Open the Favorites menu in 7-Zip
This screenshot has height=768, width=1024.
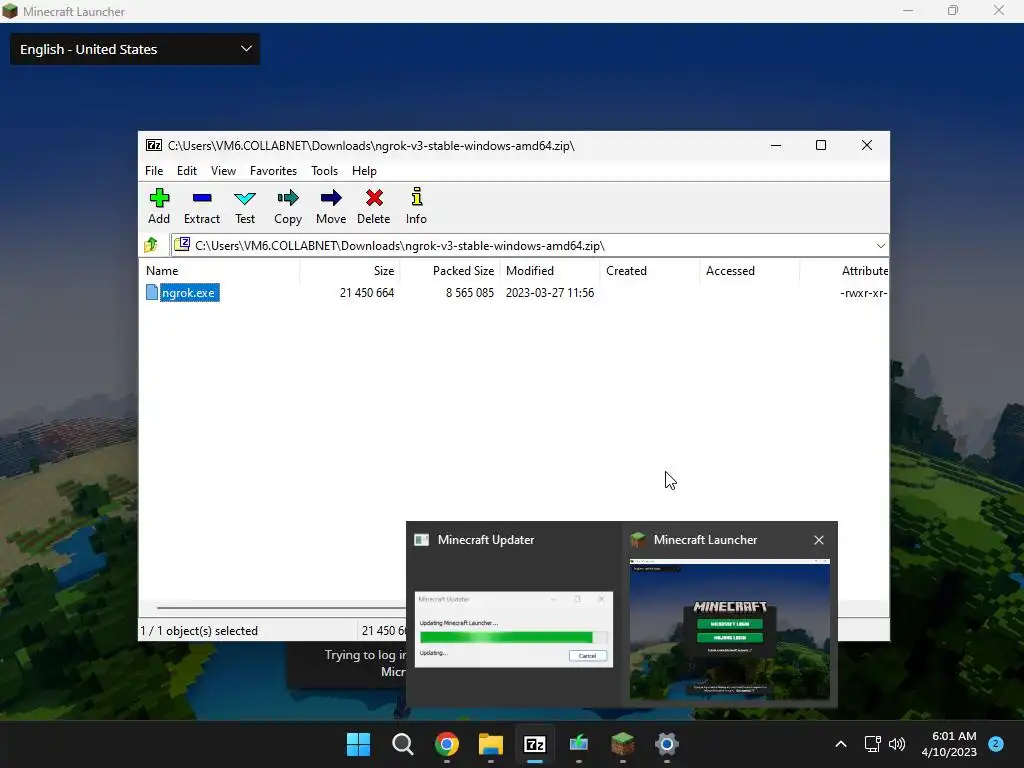[x=273, y=170]
